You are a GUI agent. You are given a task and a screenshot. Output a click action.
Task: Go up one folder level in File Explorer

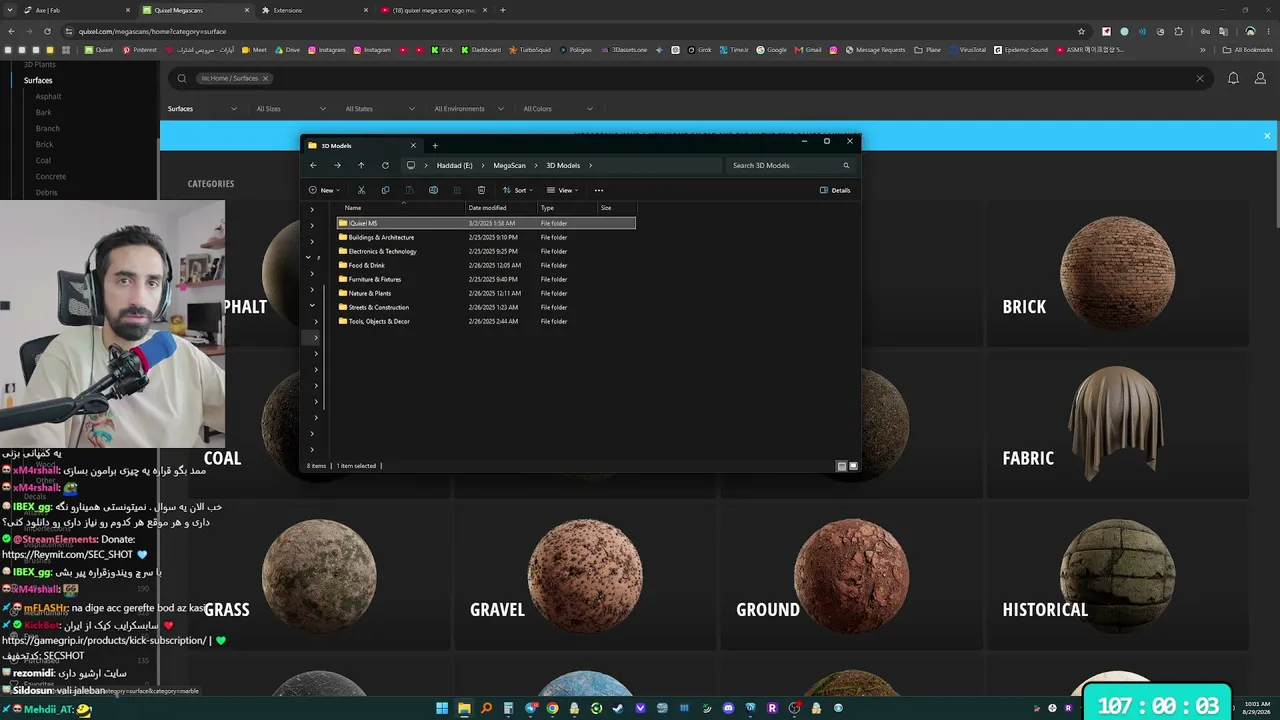click(361, 165)
